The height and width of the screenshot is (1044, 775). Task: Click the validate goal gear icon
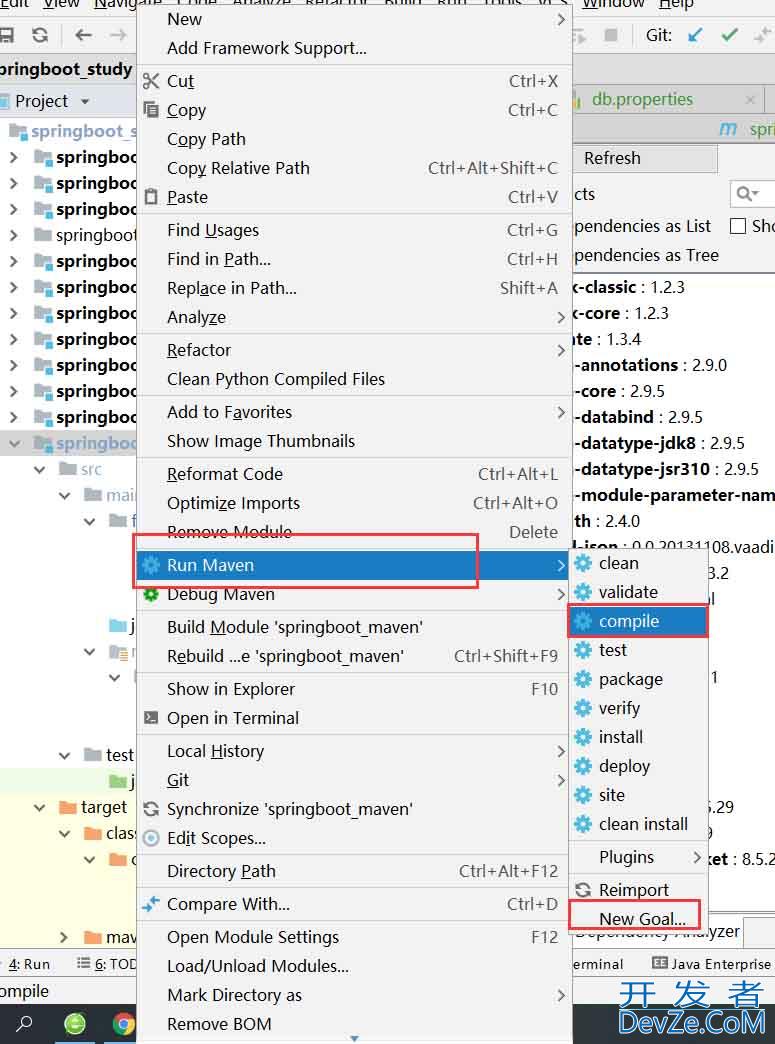[x=583, y=592]
